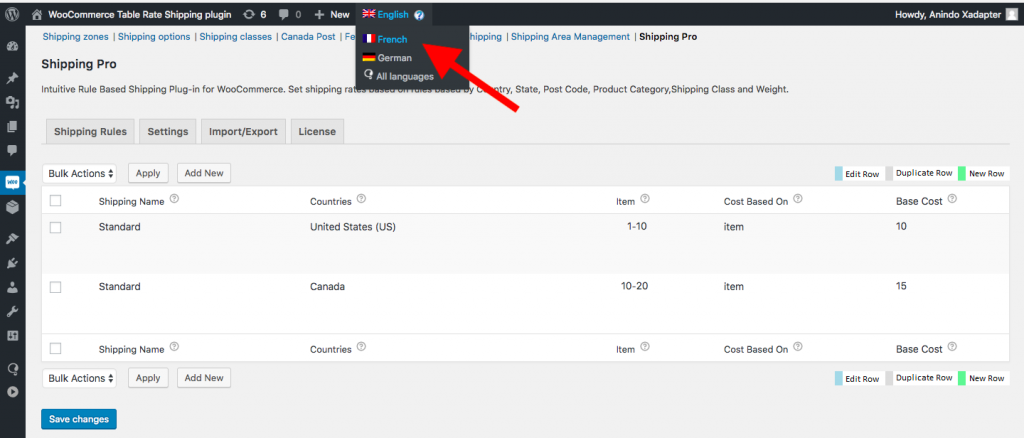Screen dimensions: 1024x438
Task: Show help for header Base Cost column
Action: tap(952, 199)
